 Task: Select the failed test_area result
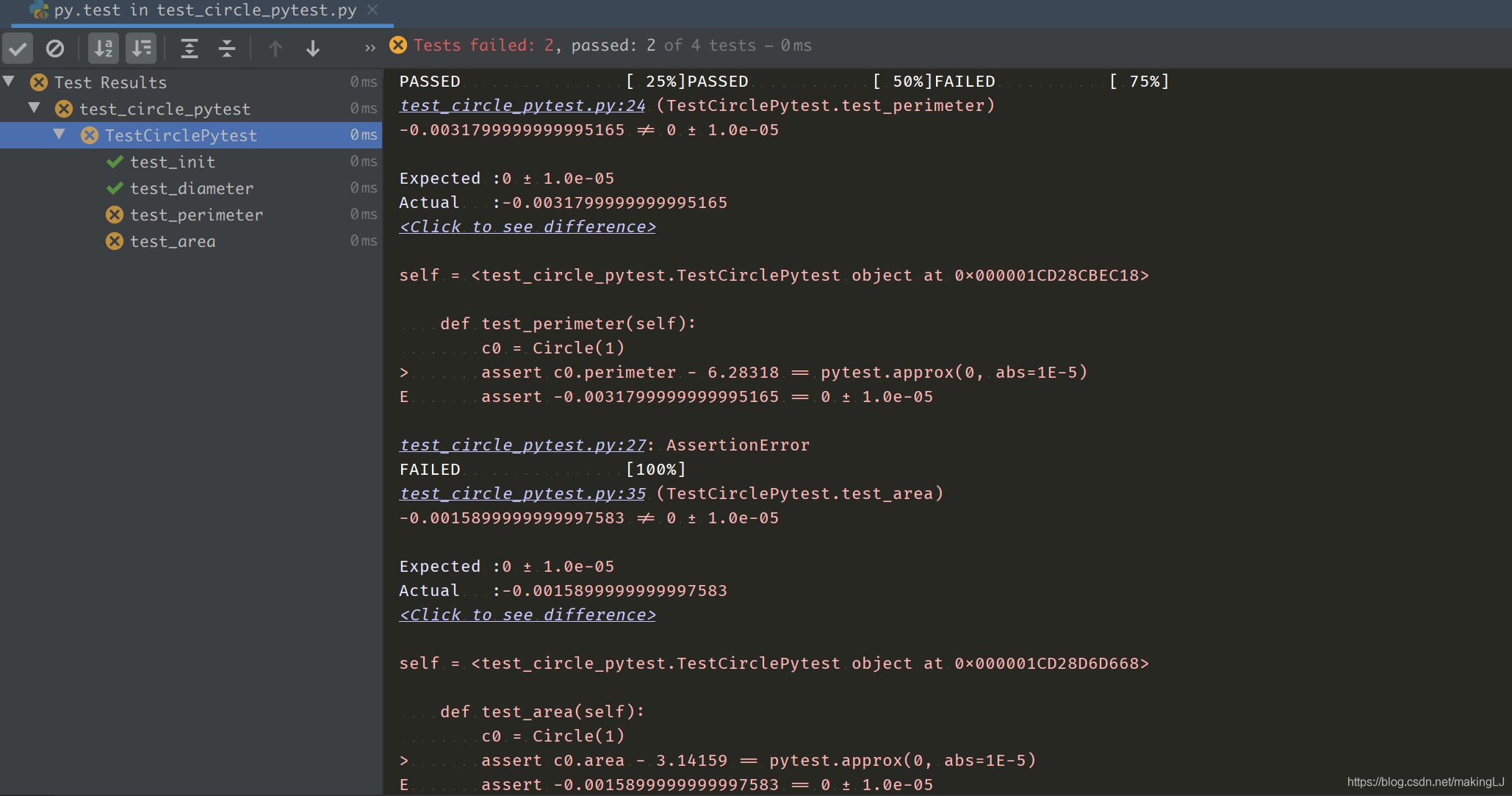(x=191, y=241)
